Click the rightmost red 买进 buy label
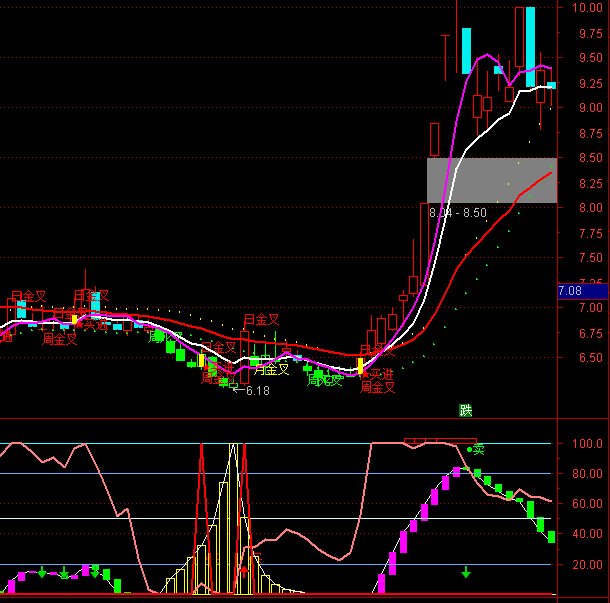The height and width of the screenshot is (603, 610). [380, 374]
